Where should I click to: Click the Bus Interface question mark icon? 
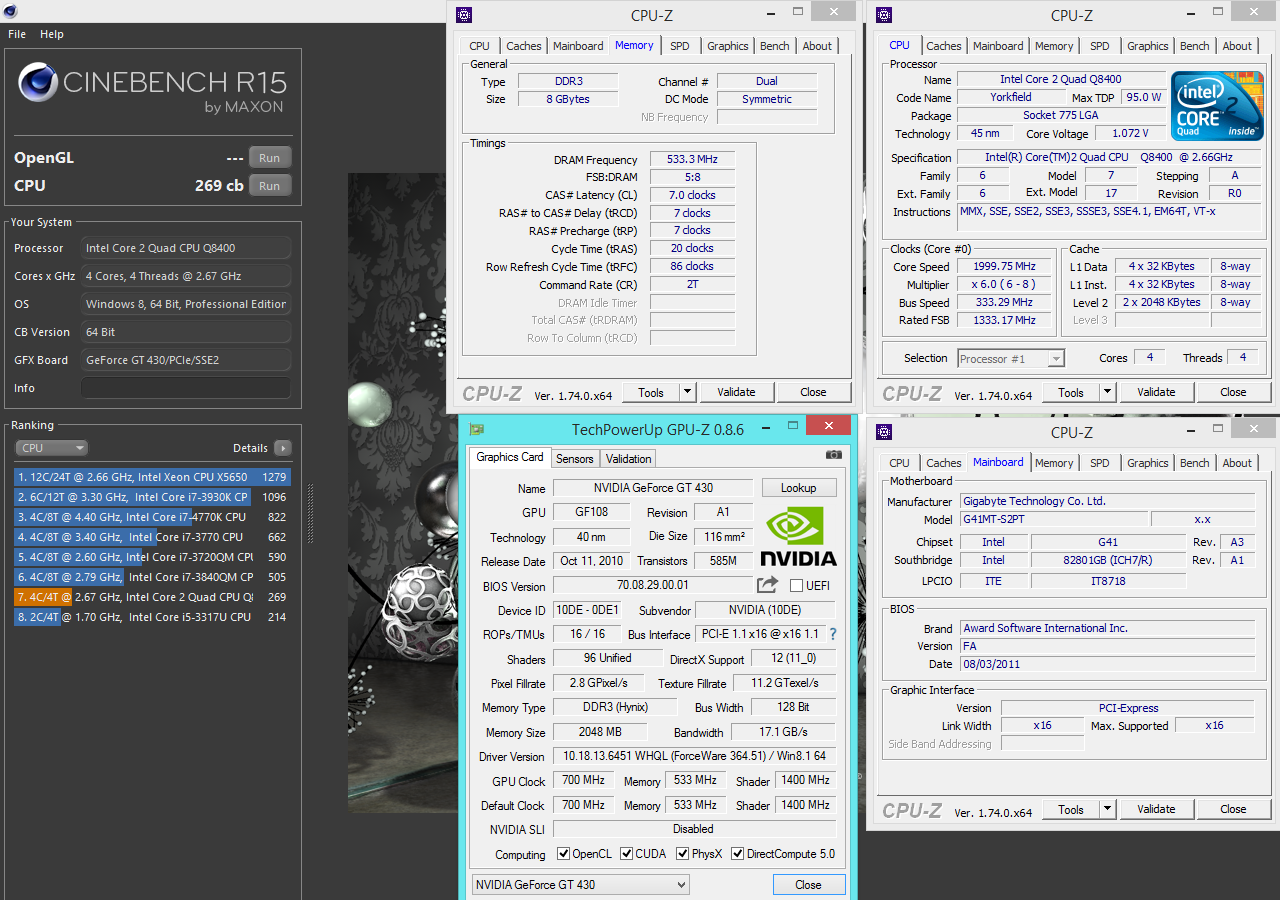pyautogui.click(x=832, y=634)
